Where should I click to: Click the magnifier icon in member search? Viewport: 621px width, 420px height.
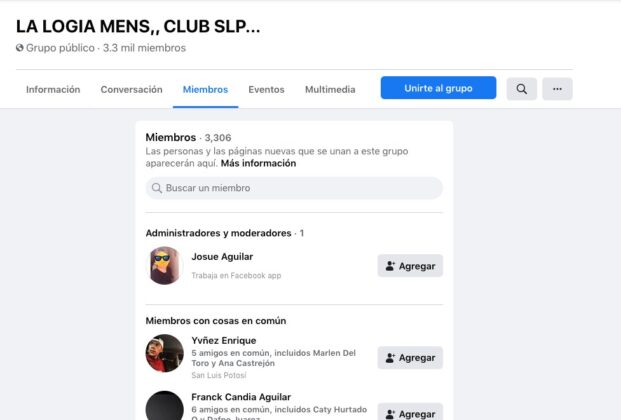[x=157, y=188]
